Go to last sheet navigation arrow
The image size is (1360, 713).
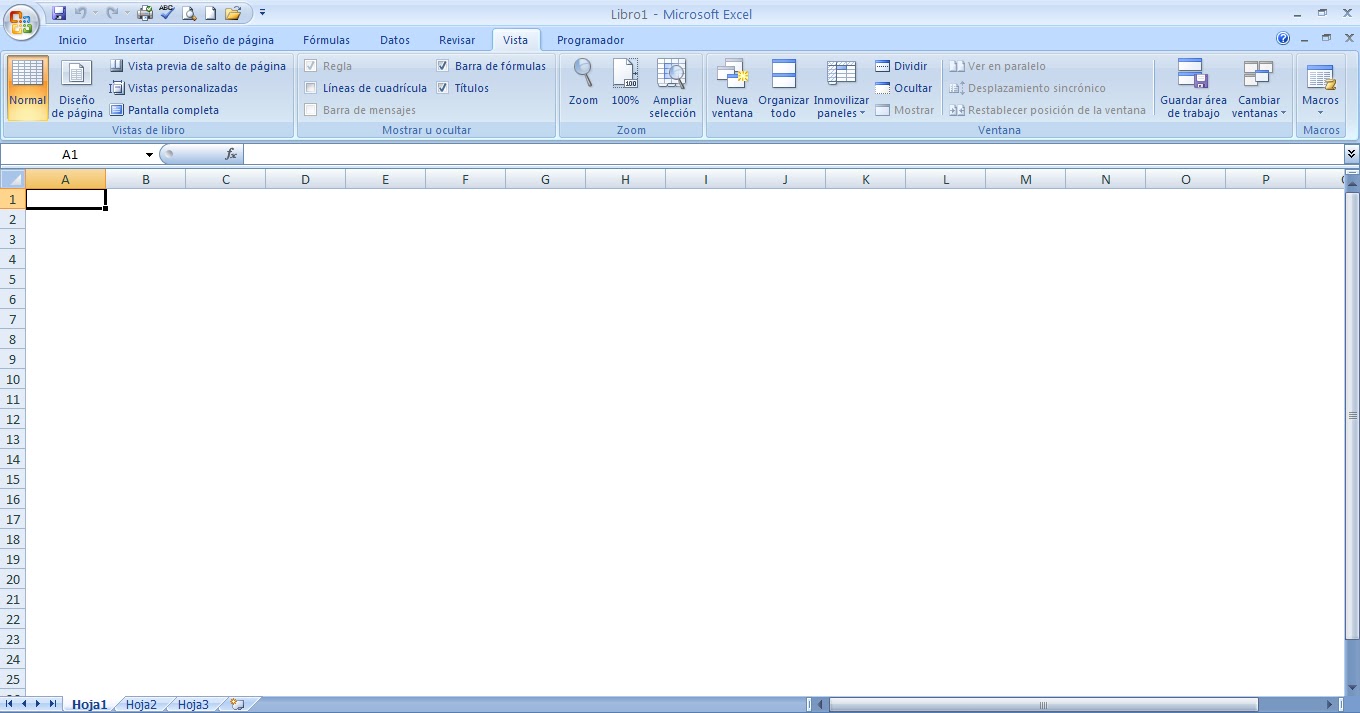52,704
